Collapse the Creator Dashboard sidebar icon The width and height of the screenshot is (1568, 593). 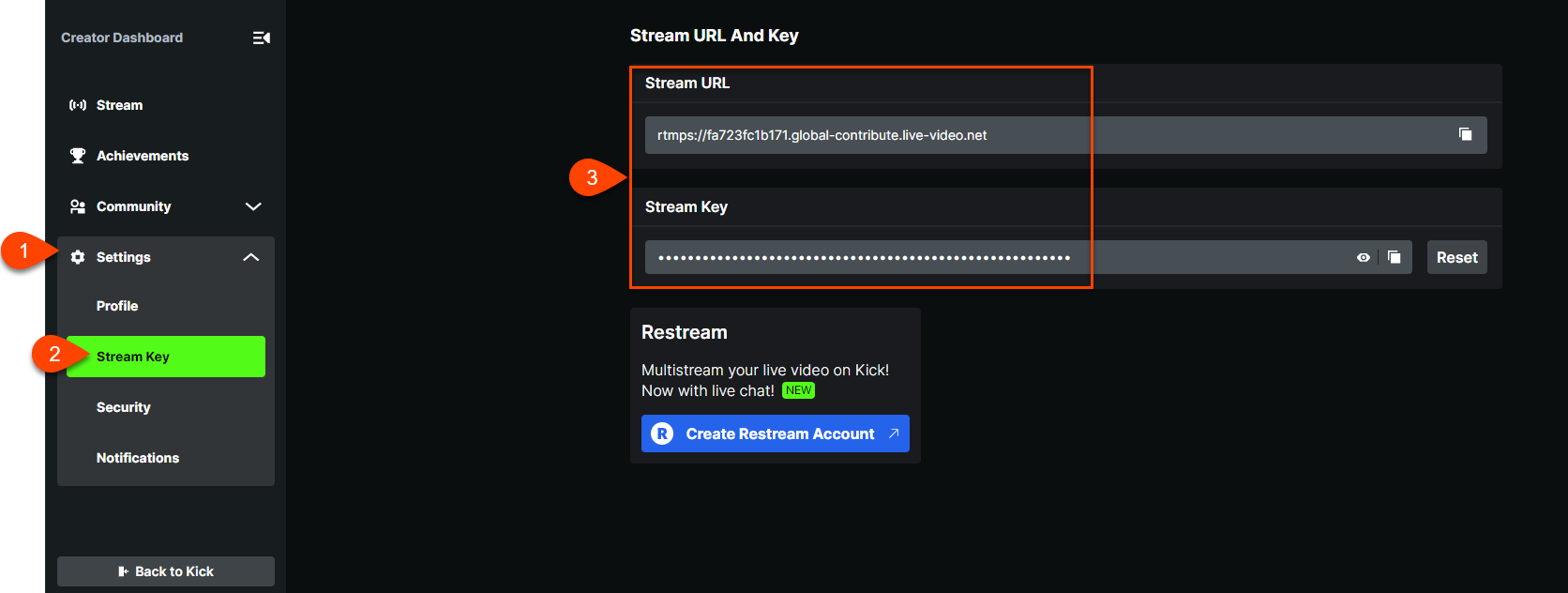click(x=262, y=38)
